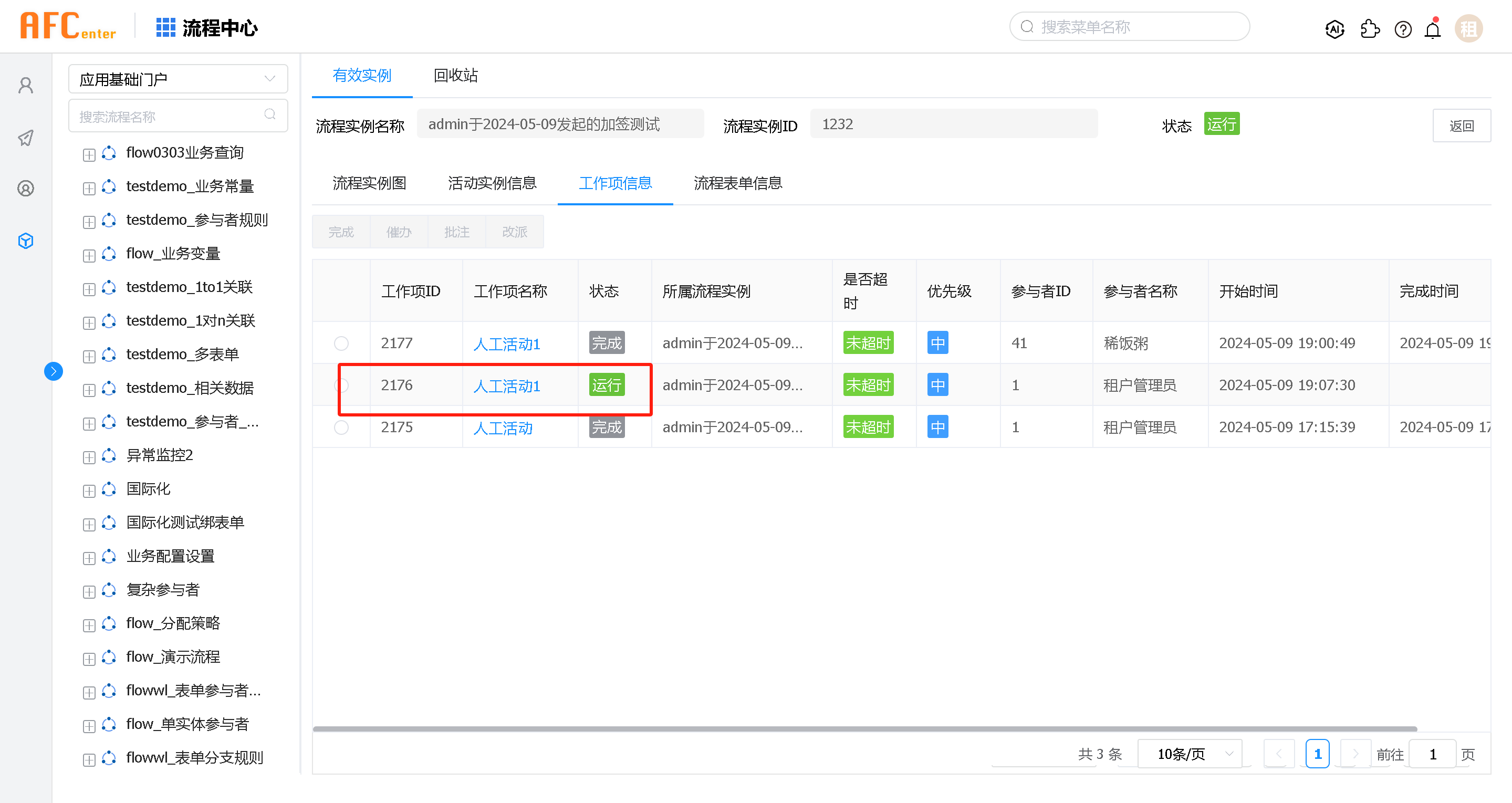Click the user avatar in top right
Screen dimensions: 1512x803
point(1468,29)
